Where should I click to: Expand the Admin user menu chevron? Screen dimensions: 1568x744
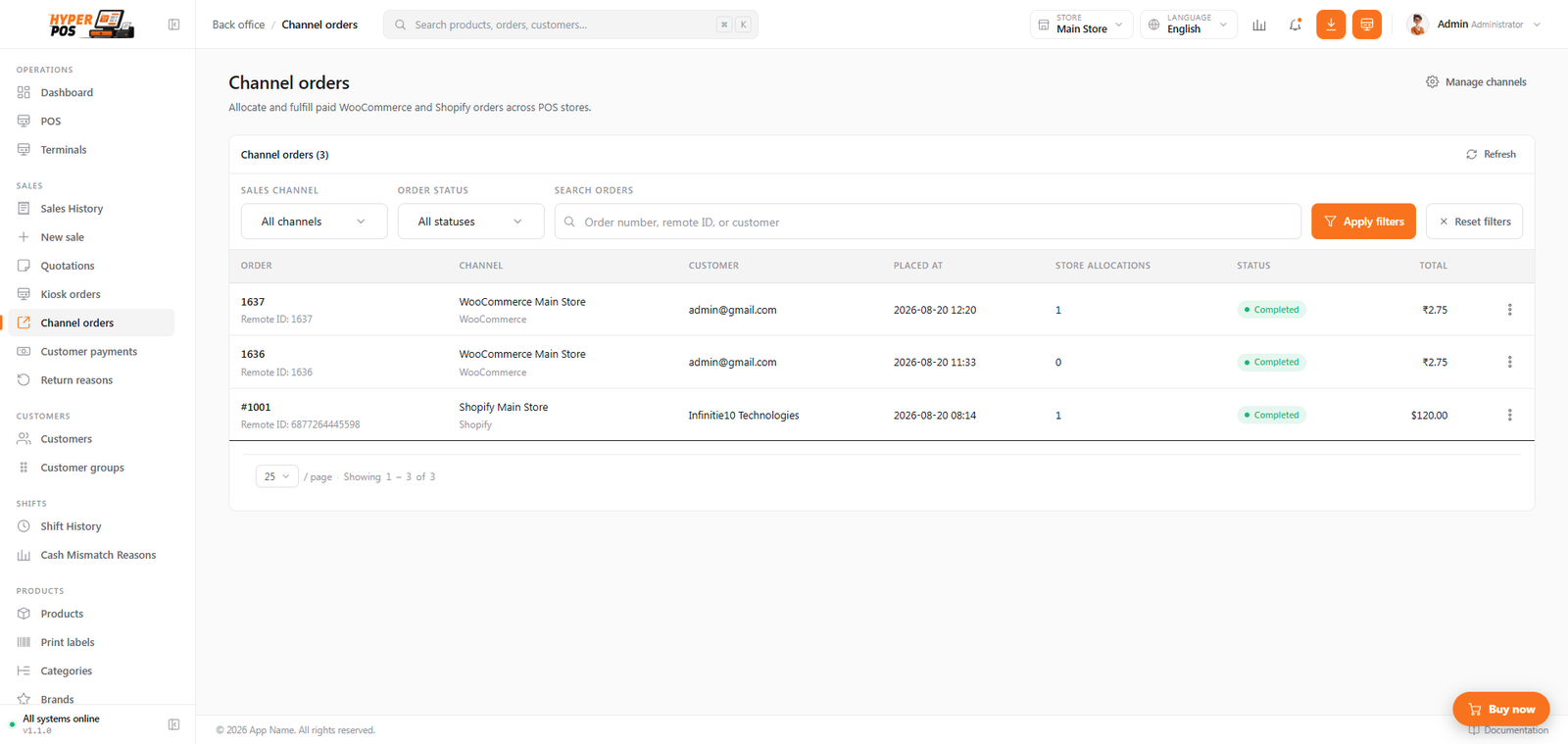[x=1537, y=25]
